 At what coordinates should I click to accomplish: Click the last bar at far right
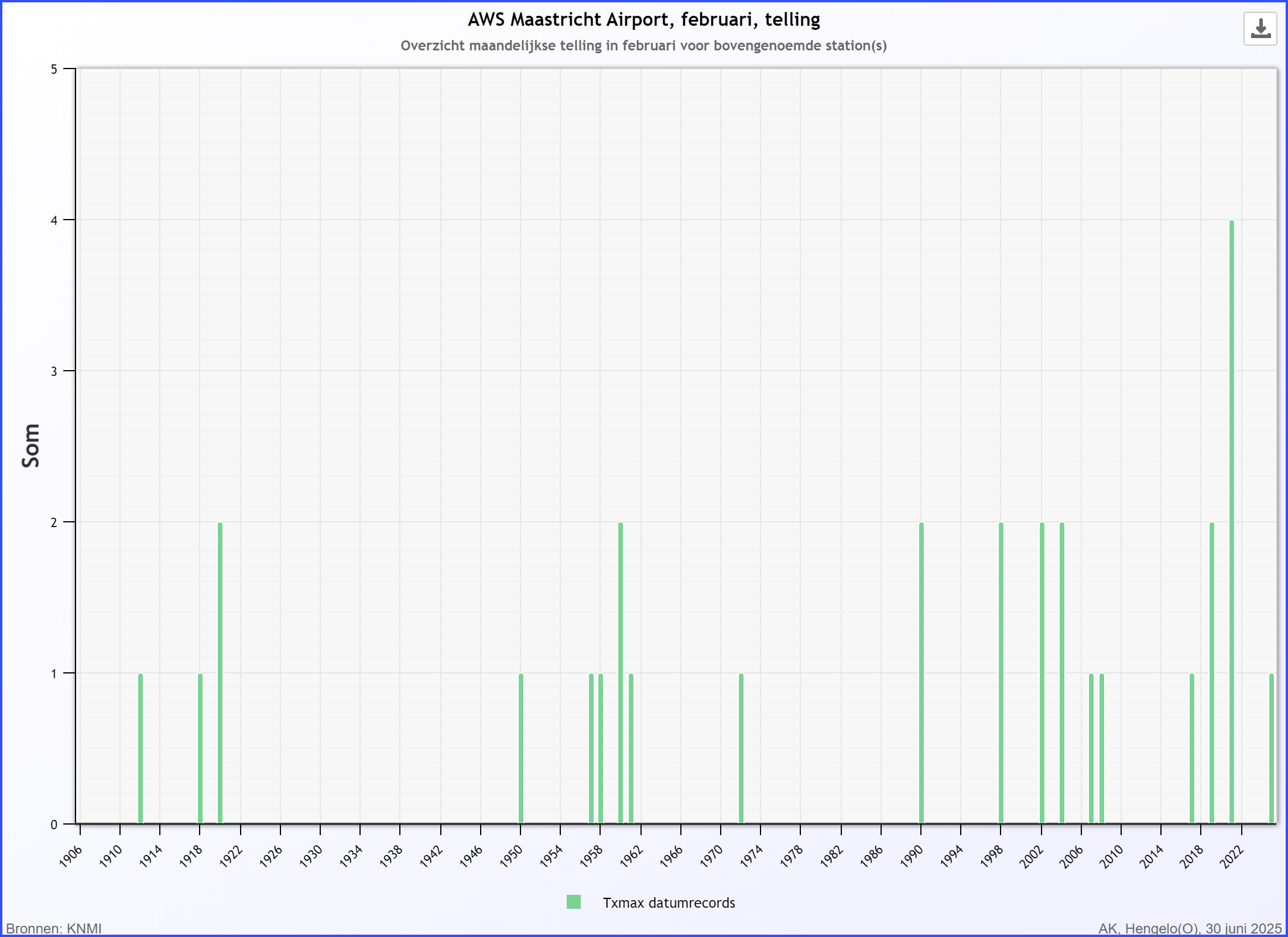pyautogui.click(x=1272, y=748)
